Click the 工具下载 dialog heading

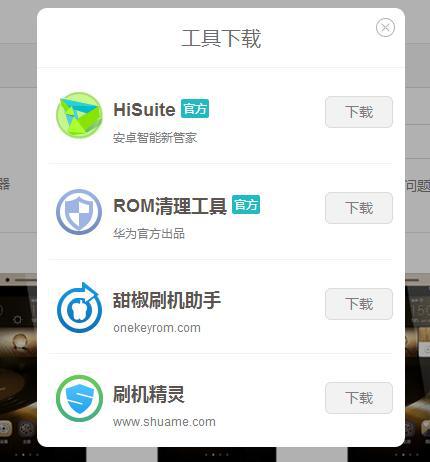(x=221, y=38)
